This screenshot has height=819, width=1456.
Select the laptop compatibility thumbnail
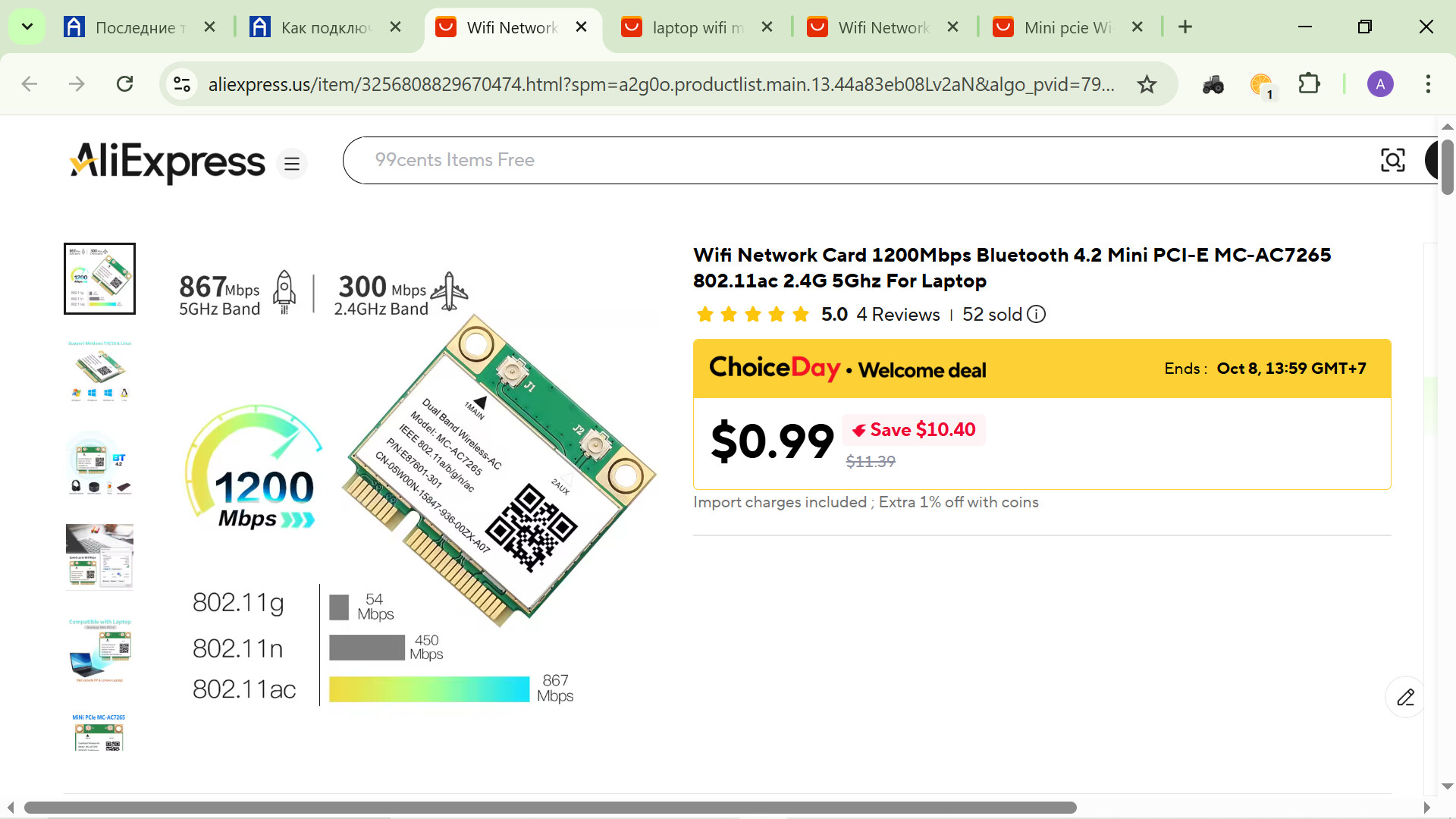point(99,650)
